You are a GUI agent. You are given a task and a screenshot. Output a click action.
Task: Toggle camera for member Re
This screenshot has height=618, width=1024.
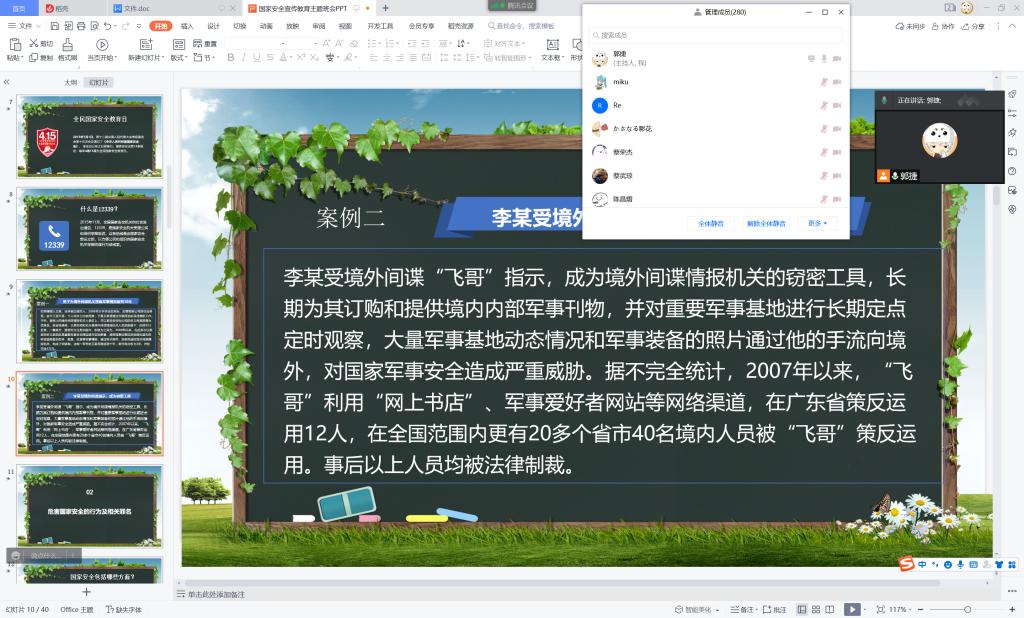tap(837, 105)
